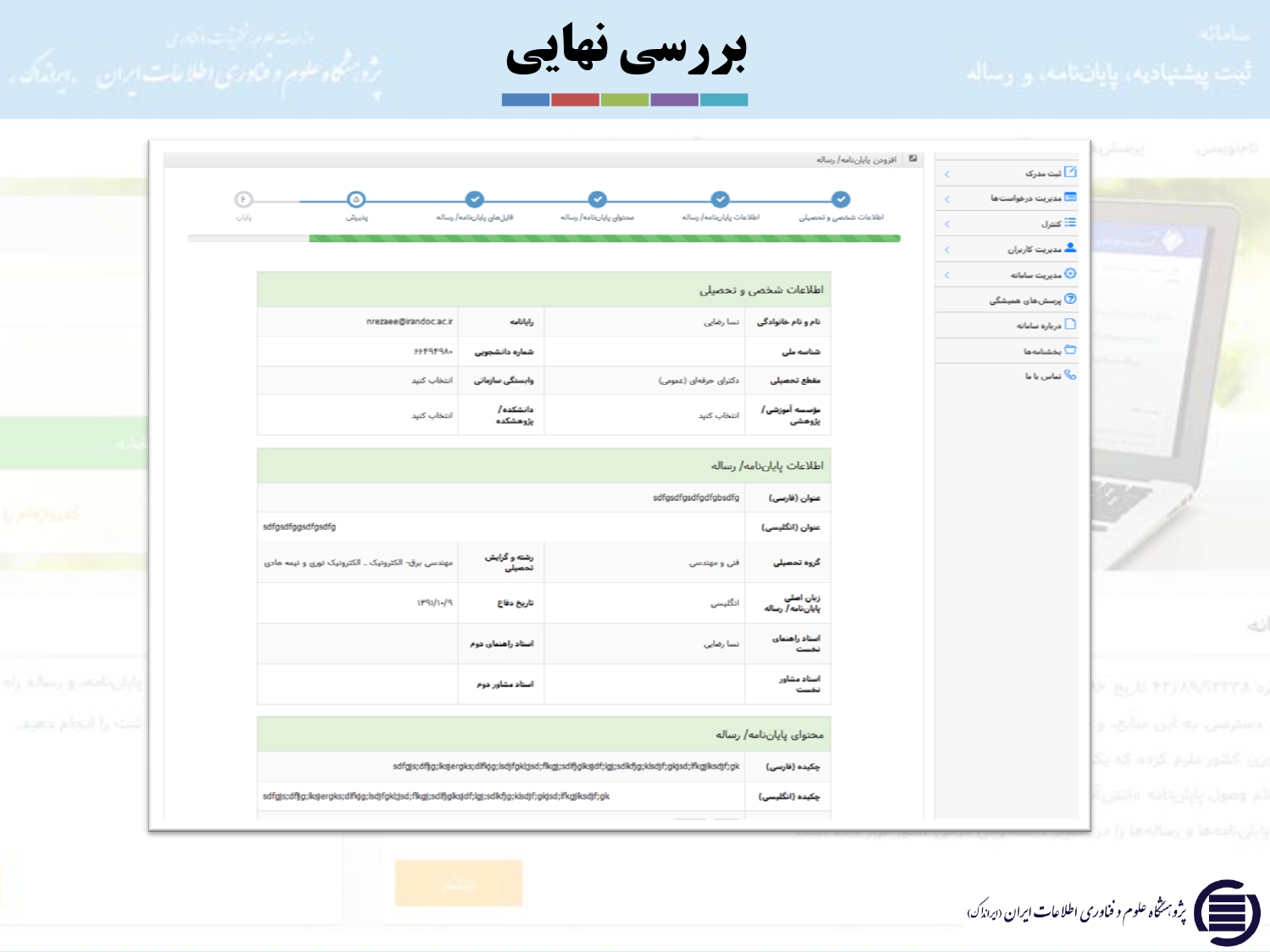This screenshot has width=1270, height=952.
Task: Open the انتخاب کنید value beside وابستگی سازمانی
Action: [432, 380]
